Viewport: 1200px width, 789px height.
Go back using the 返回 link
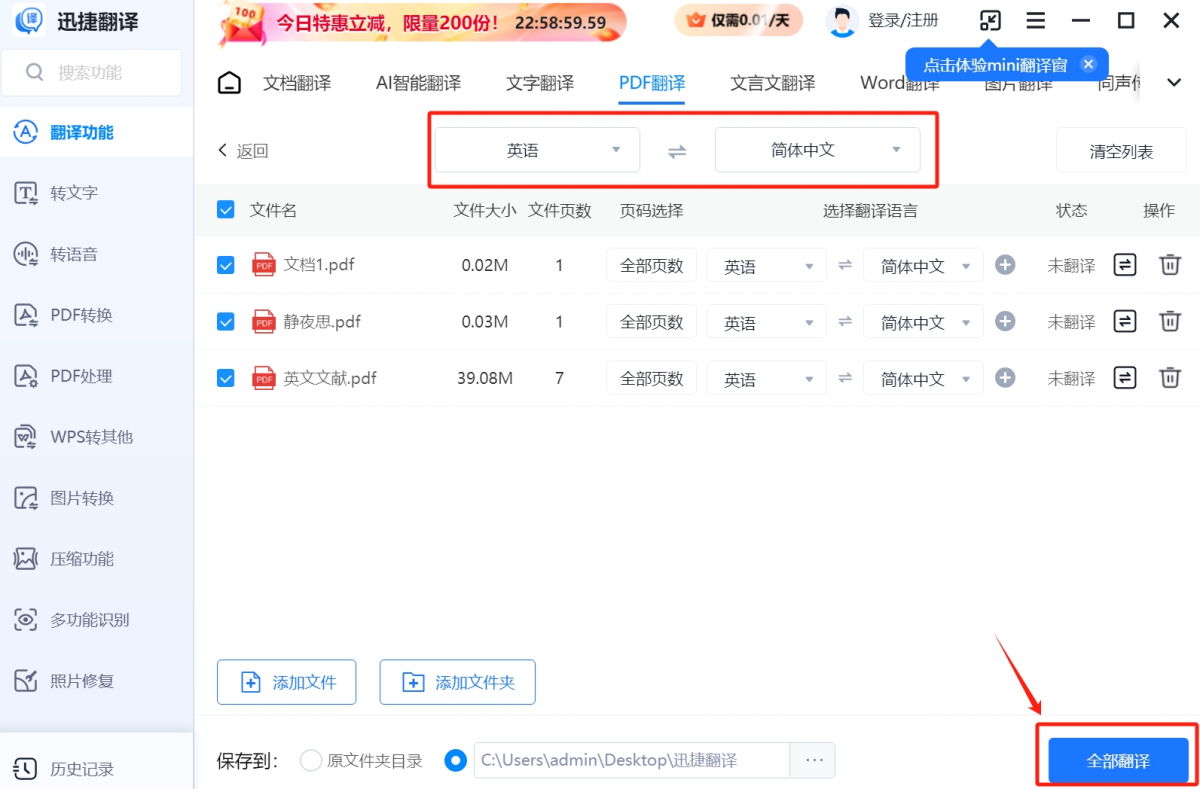tap(243, 151)
